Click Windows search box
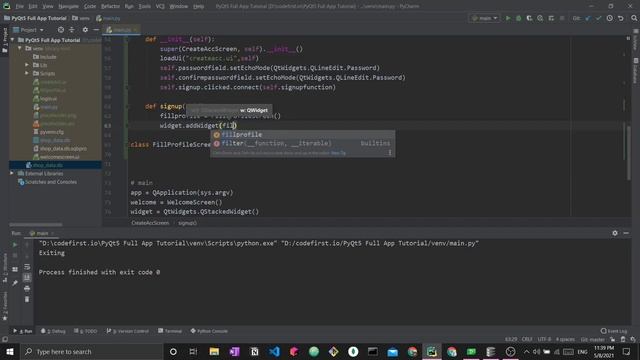640x360 pixels. 91,351
